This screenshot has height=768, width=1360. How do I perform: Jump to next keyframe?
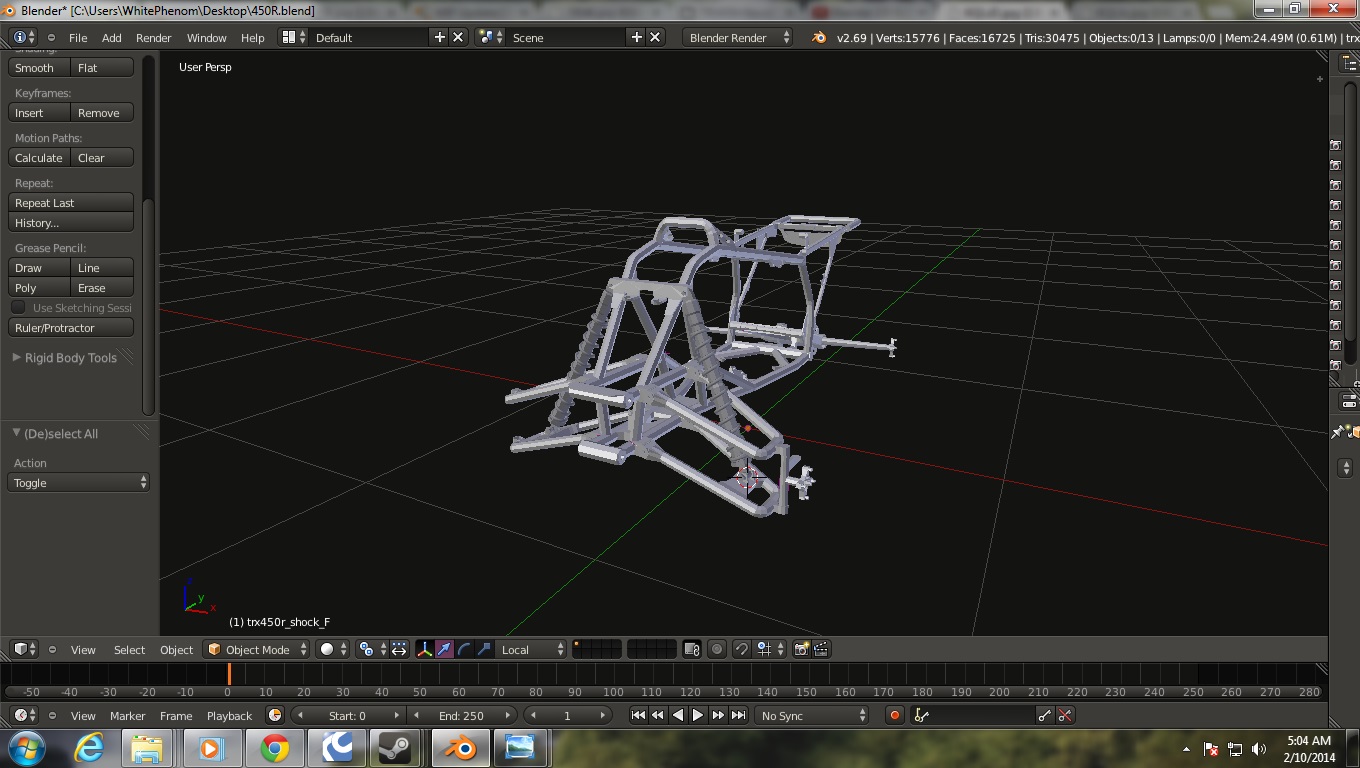pyautogui.click(x=718, y=715)
